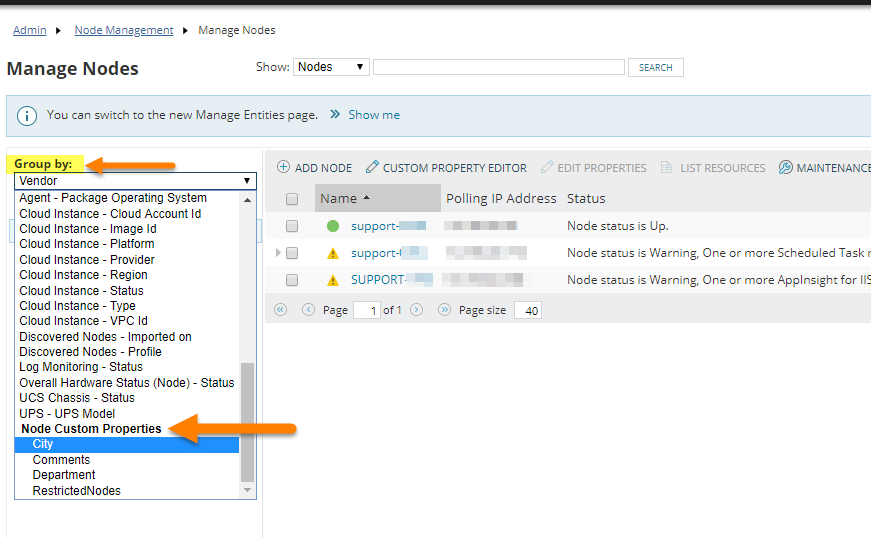Check the box for green Up node

click(x=292, y=226)
